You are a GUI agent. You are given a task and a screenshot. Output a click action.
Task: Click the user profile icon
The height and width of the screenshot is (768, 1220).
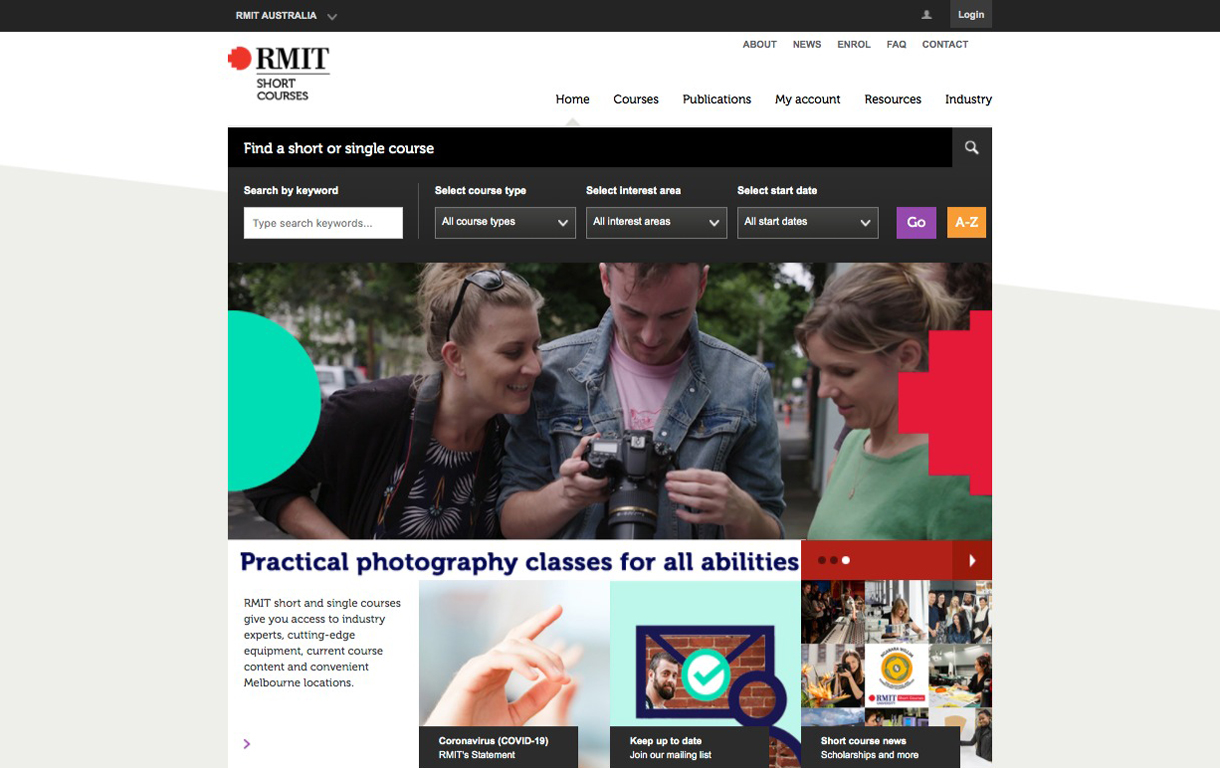pyautogui.click(x=926, y=15)
